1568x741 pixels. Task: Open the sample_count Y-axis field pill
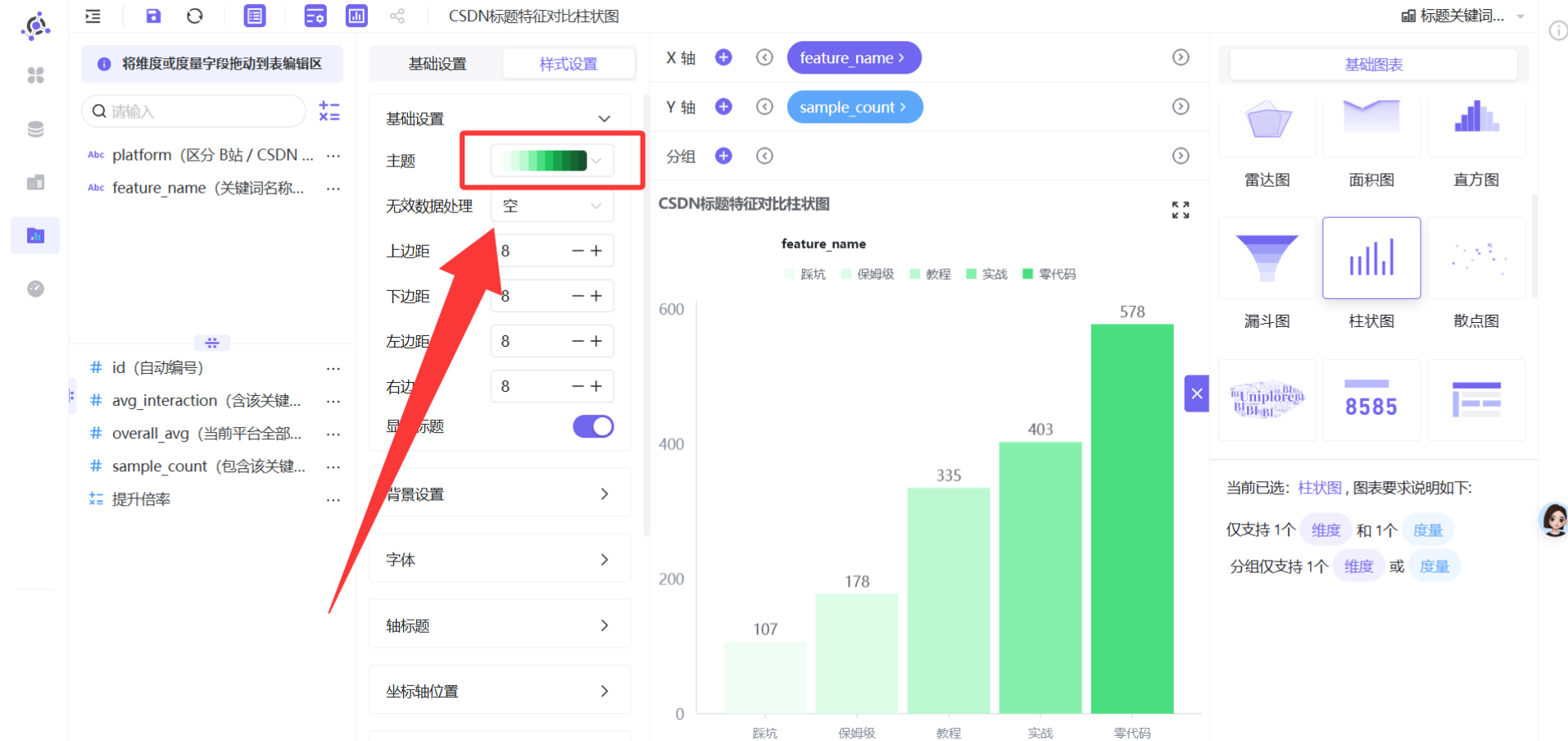(854, 107)
